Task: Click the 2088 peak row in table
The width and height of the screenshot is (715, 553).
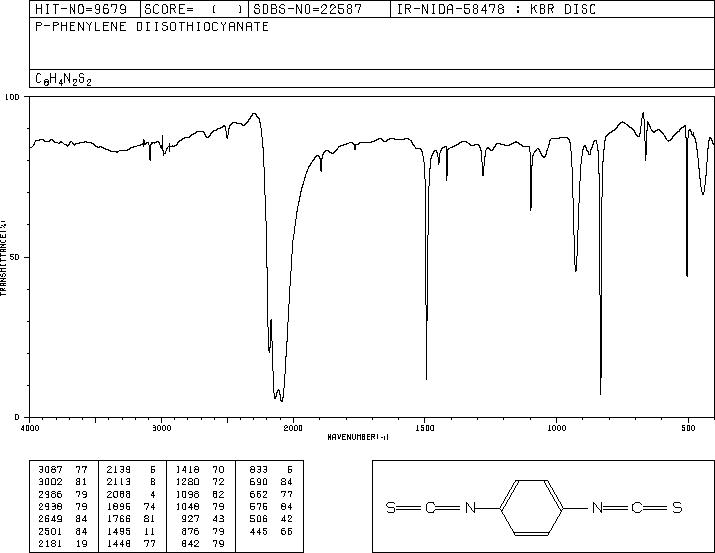Action: pyautogui.click(x=132, y=494)
